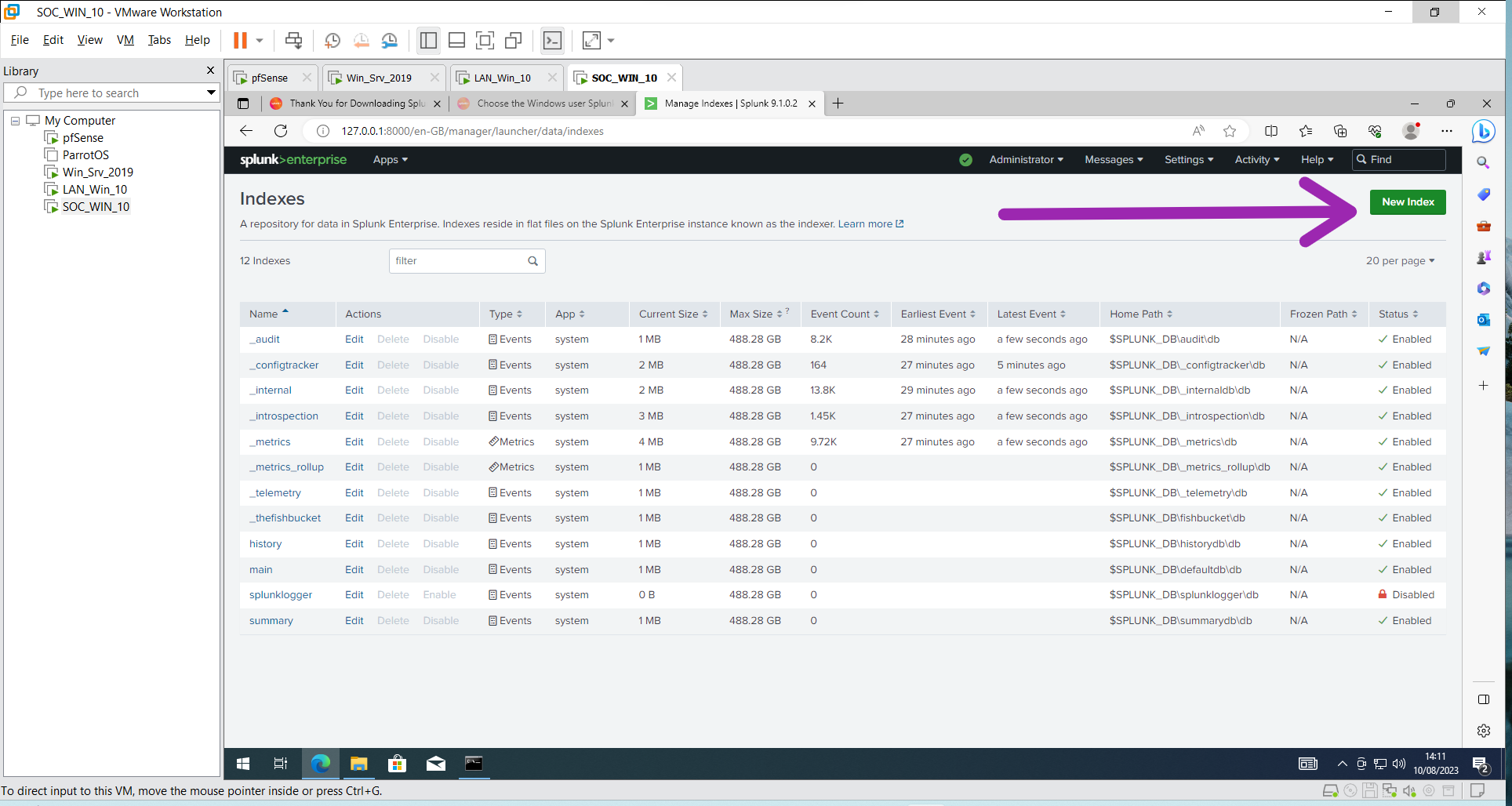Click the Send Ctrl+Alt+Del toolbar icon
This screenshot has width=1512, height=806.
[x=293, y=40]
